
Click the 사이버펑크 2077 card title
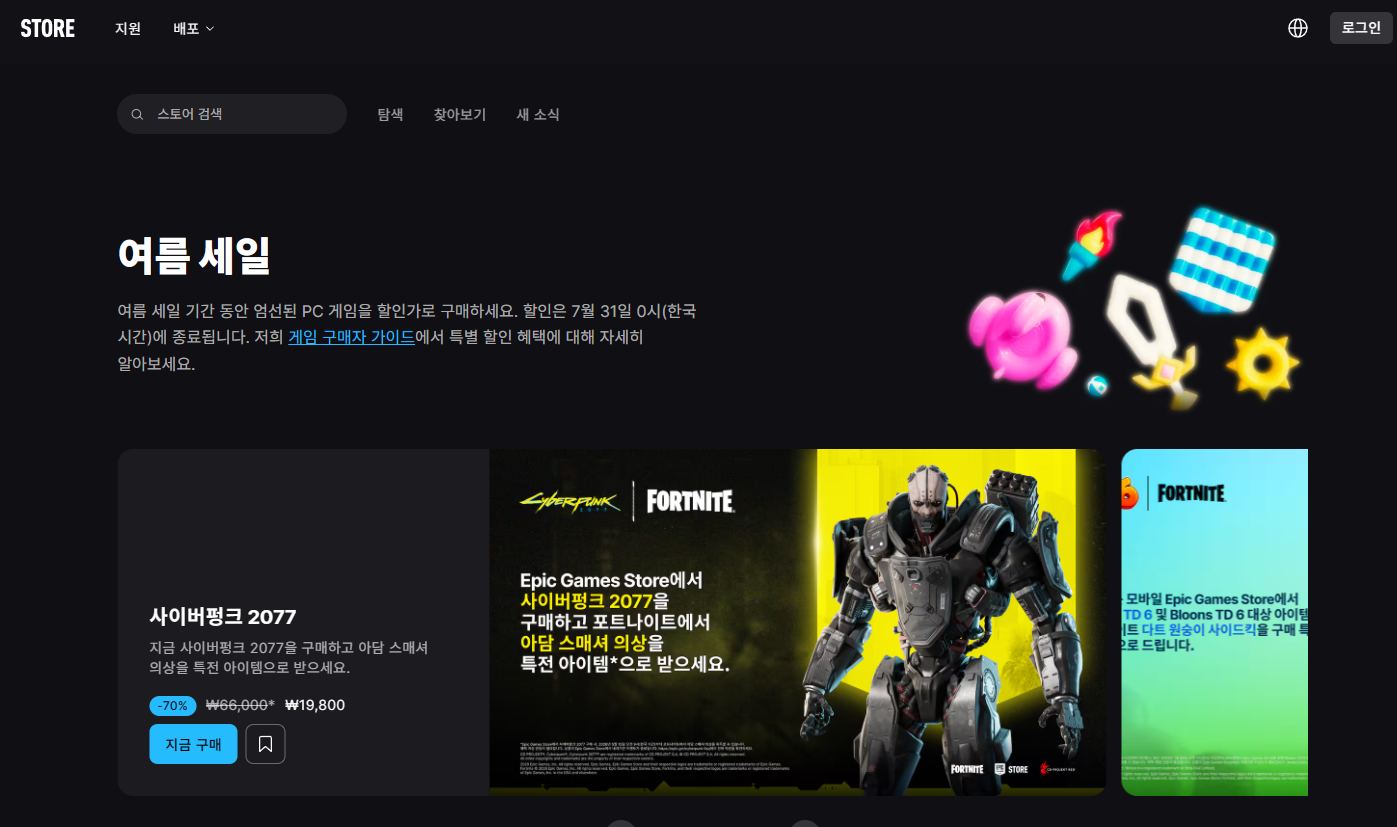(x=223, y=616)
